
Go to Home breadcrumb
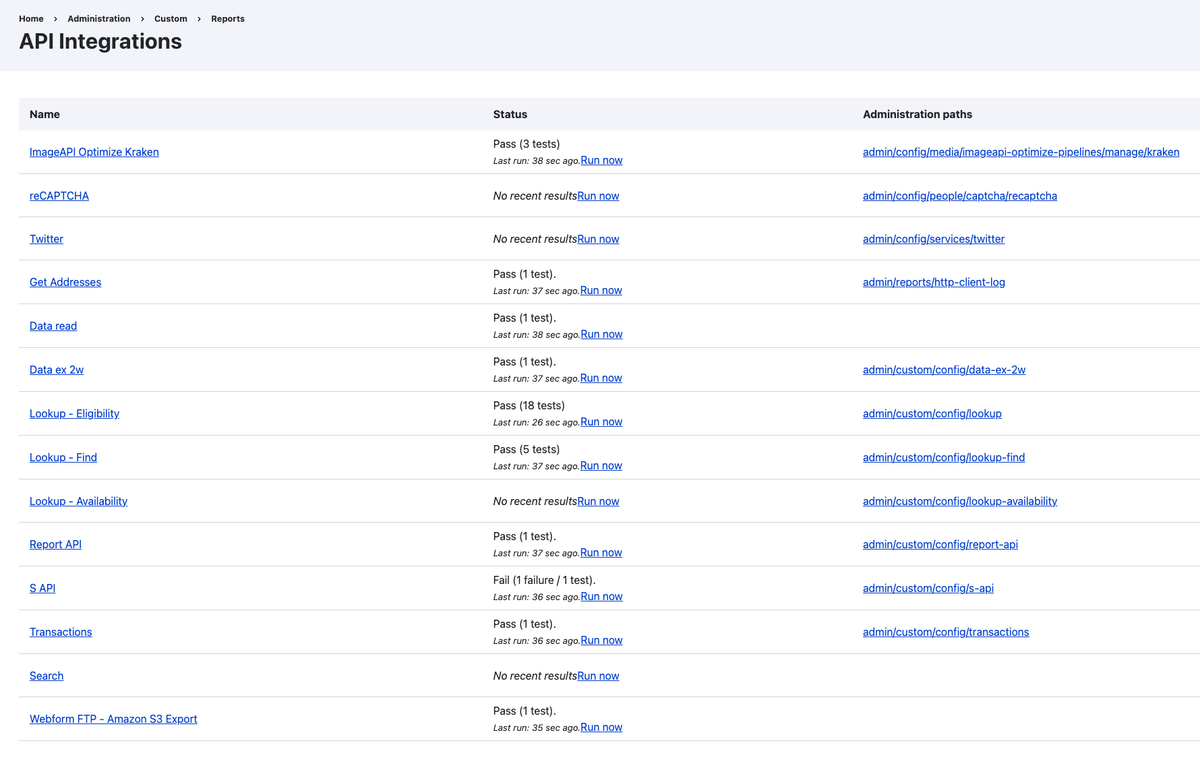coord(31,19)
